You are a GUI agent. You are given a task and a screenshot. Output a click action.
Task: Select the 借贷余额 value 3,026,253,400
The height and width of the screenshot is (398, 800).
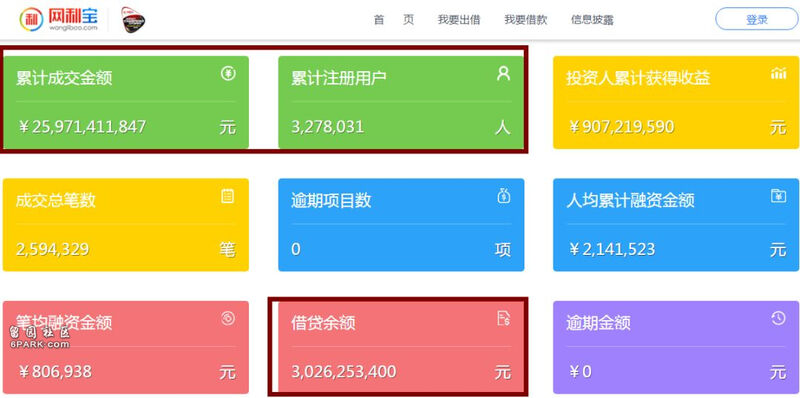pyautogui.click(x=343, y=371)
